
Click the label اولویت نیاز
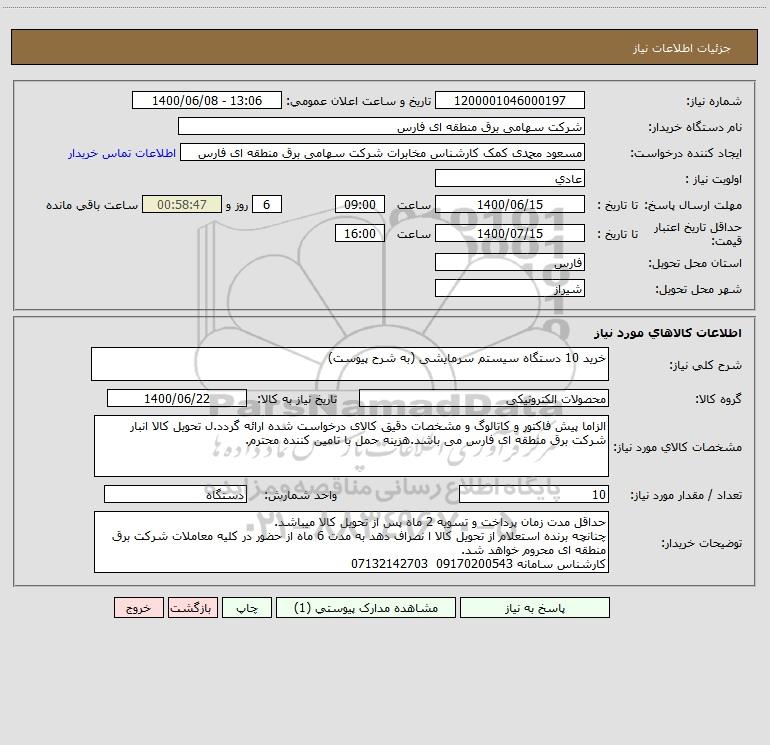pyautogui.click(x=714, y=179)
